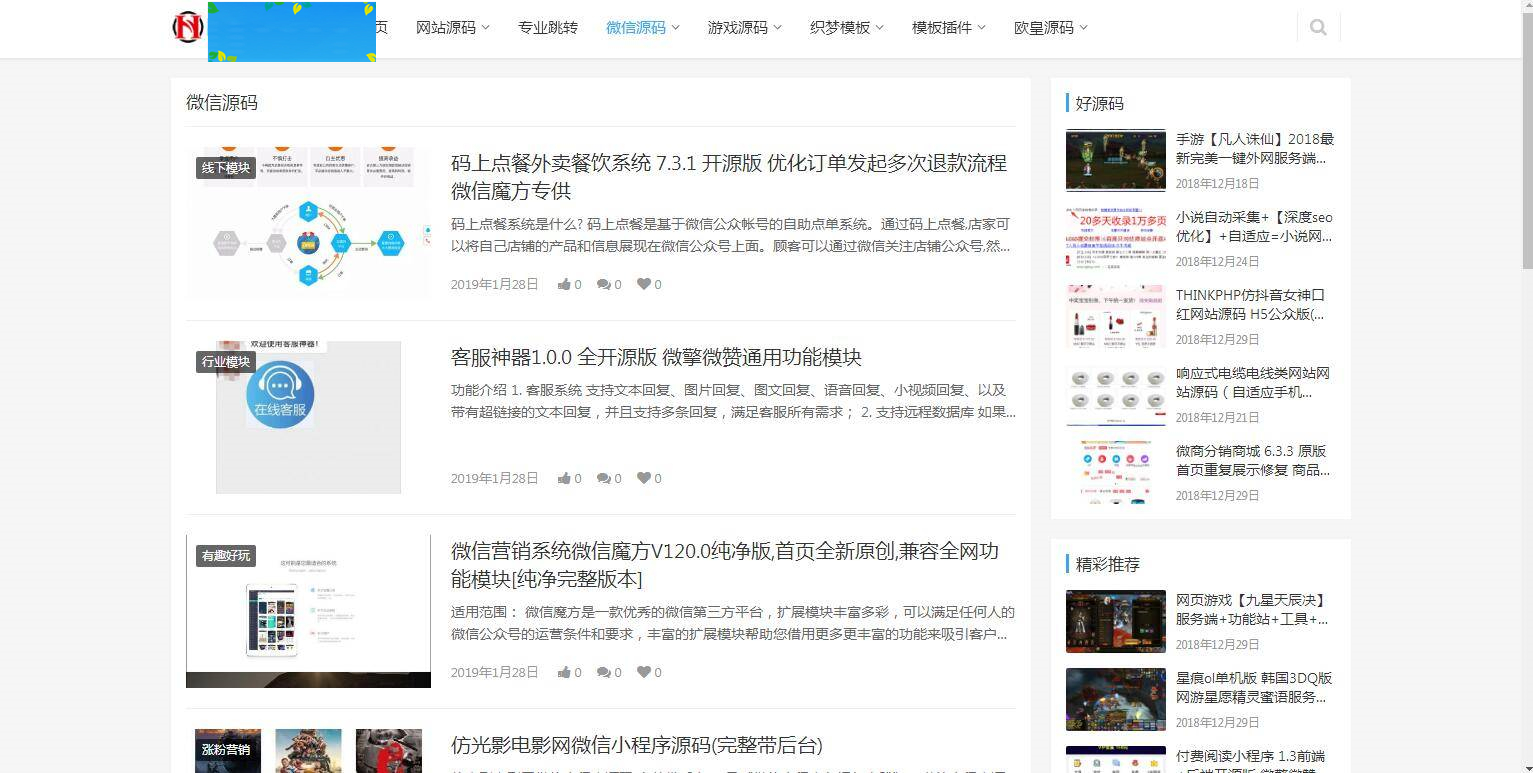Click heart icon on 客服神器 article
1533x773 pixels.
tap(645, 478)
